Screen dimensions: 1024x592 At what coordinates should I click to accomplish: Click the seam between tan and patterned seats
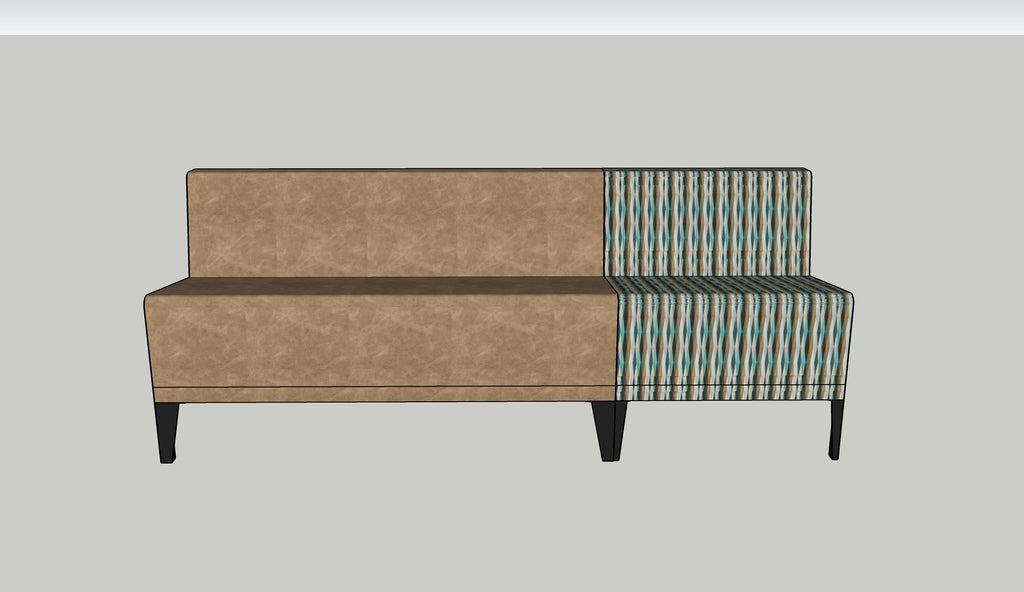[x=615, y=340]
